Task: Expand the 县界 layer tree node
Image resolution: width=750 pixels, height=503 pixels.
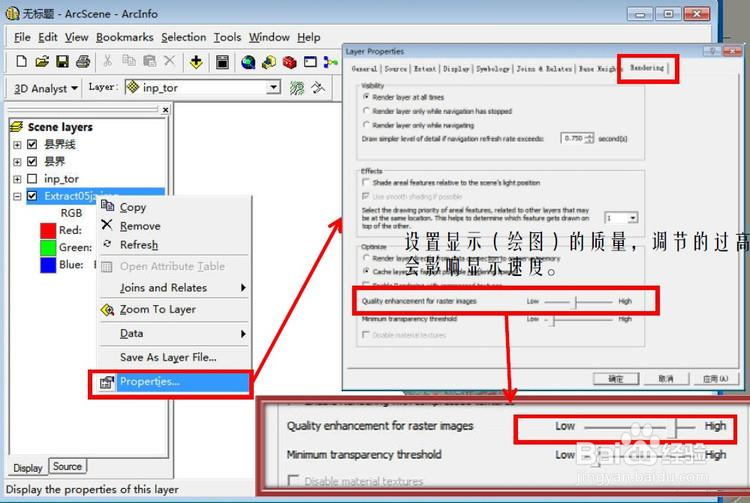Action: click(17, 162)
